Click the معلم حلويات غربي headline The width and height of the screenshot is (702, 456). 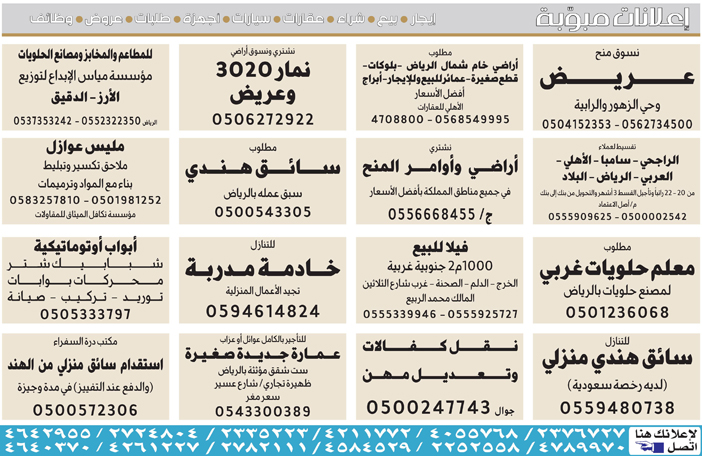click(617, 270)
